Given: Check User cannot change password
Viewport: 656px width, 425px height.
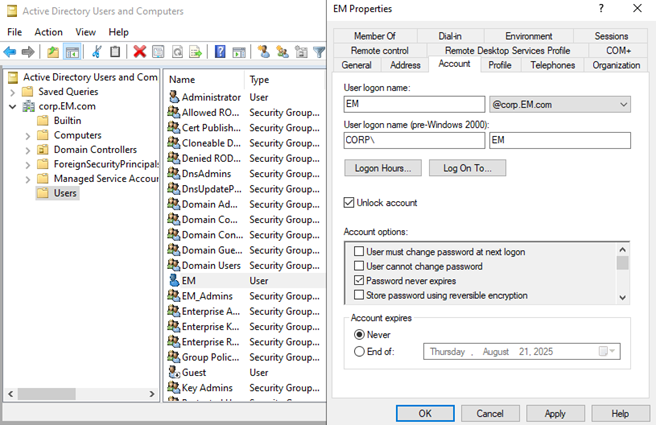Looking at the screenshot, I should point(359,266).
